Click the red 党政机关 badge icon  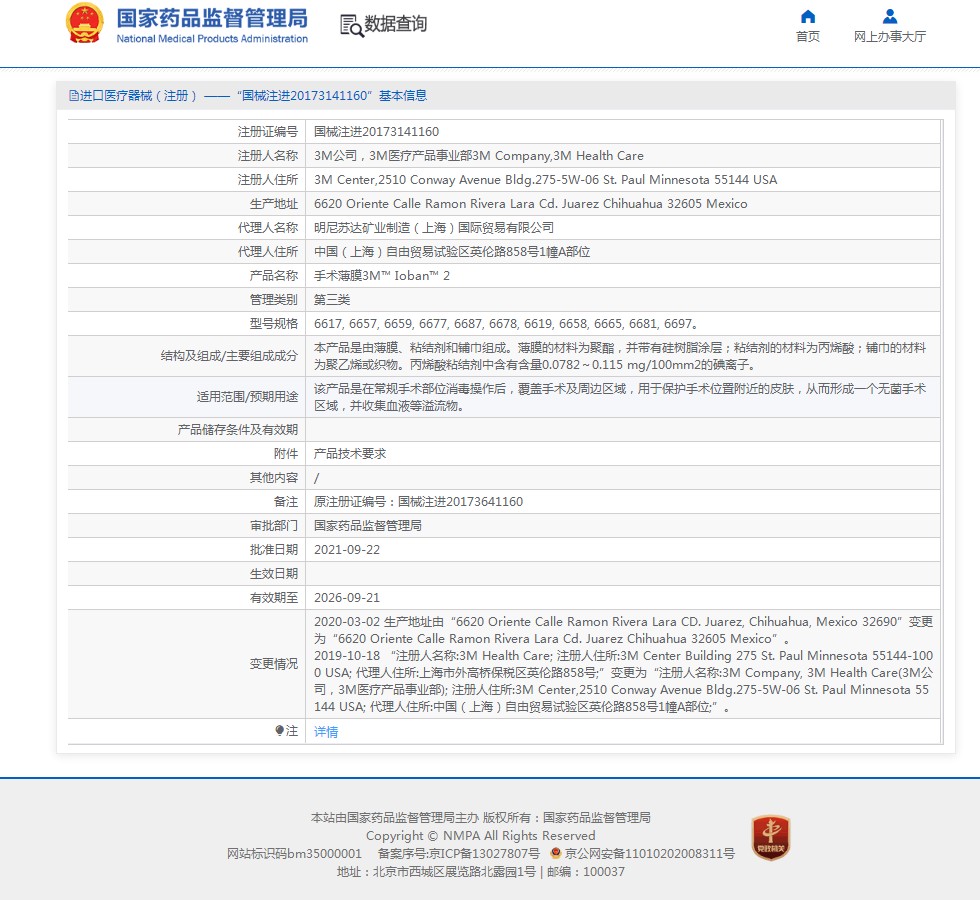pyautogui.click(x=771, y=838)
